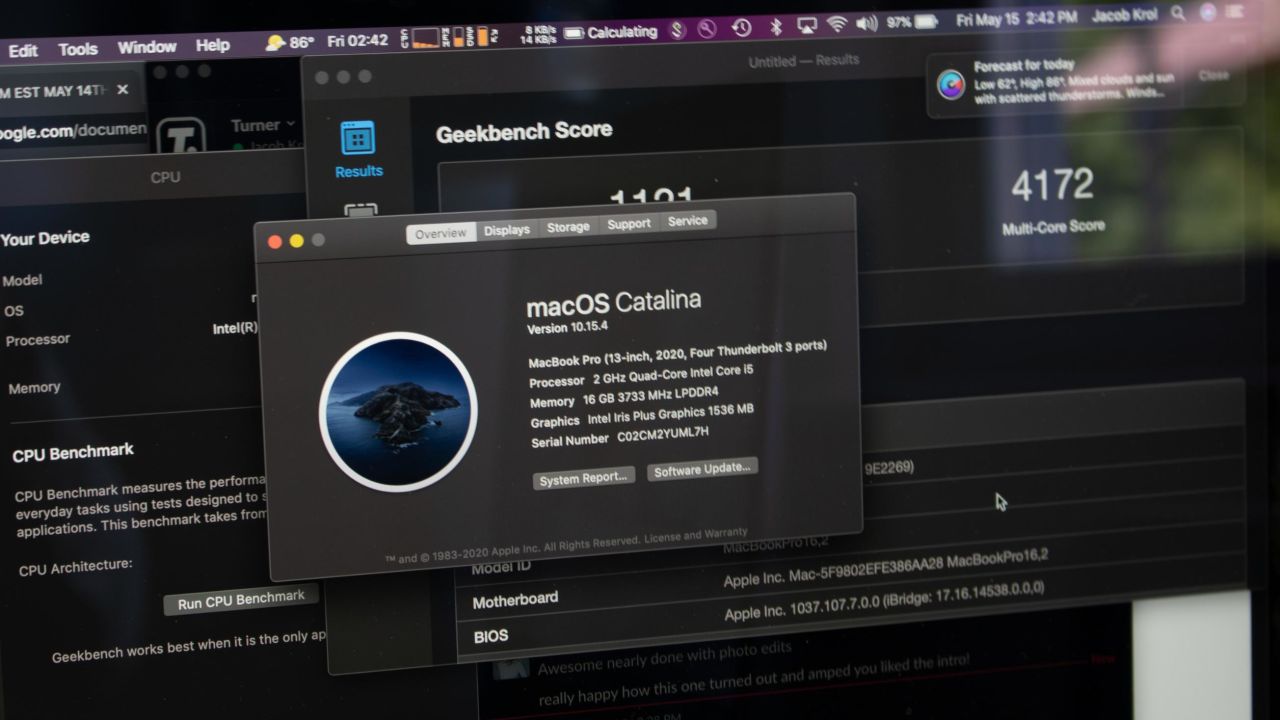Select the Overview tab in About This Mac
Screen dimensions: 1280x720
pyautogui.click(x=441, y=233)
